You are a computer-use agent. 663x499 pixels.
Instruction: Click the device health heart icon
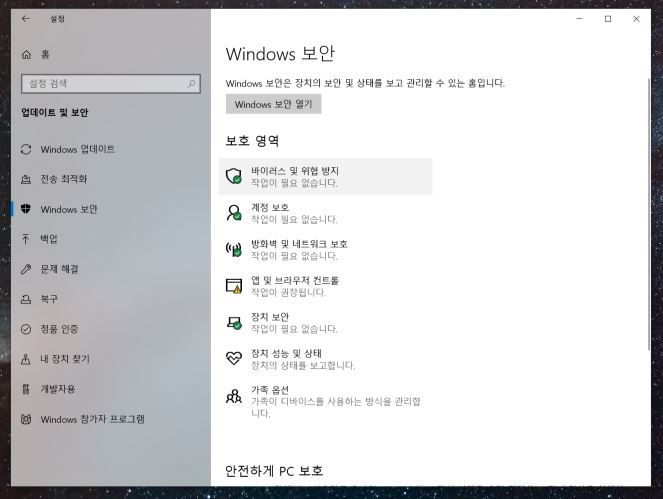(x=233, y=359)
